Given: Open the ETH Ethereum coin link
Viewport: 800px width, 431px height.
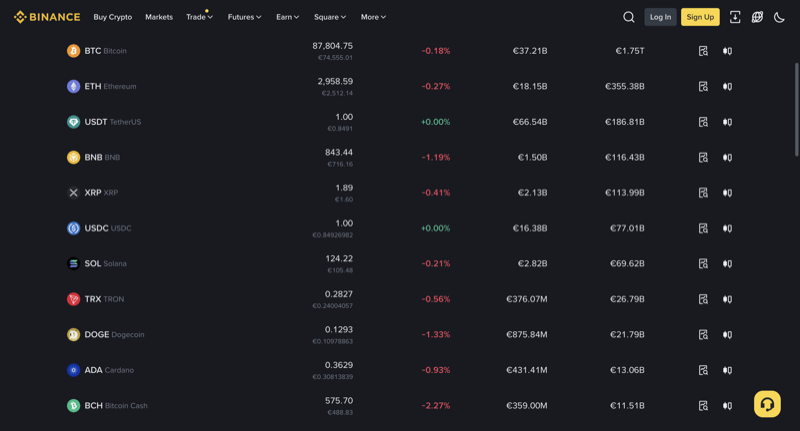Looking at the screenshot, I should coord(102,86).
